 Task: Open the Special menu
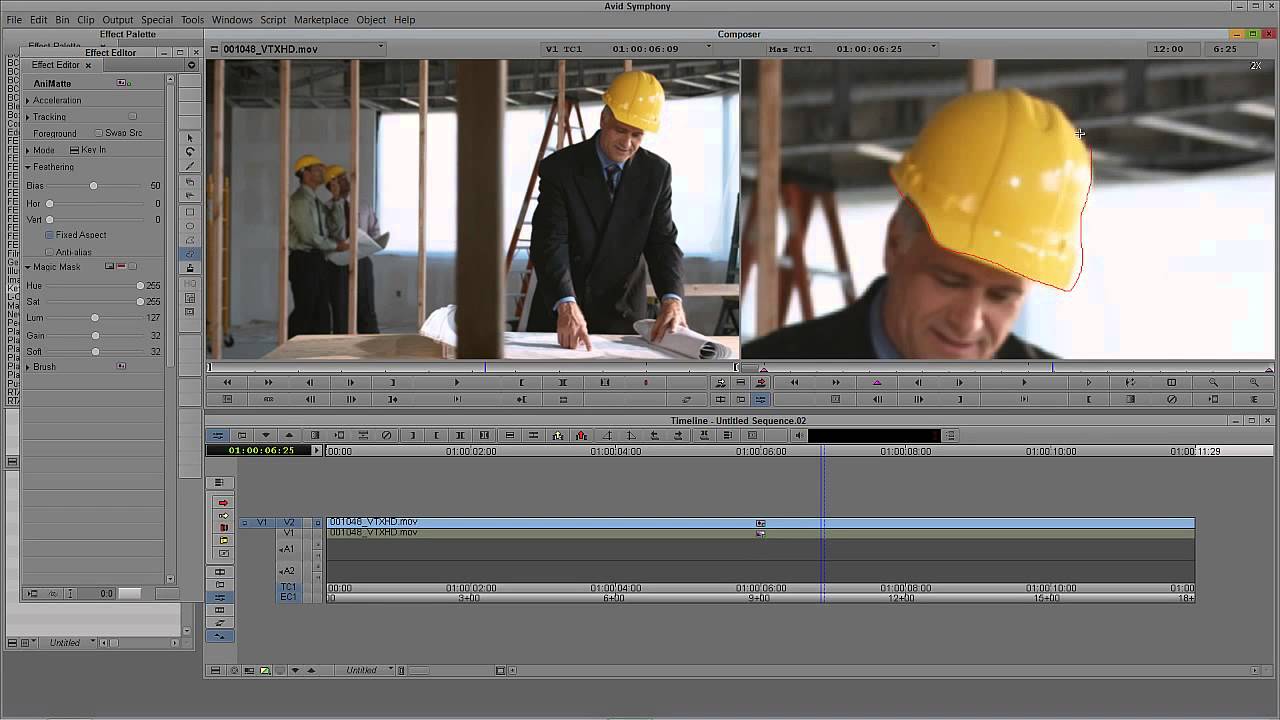[157, 20]
